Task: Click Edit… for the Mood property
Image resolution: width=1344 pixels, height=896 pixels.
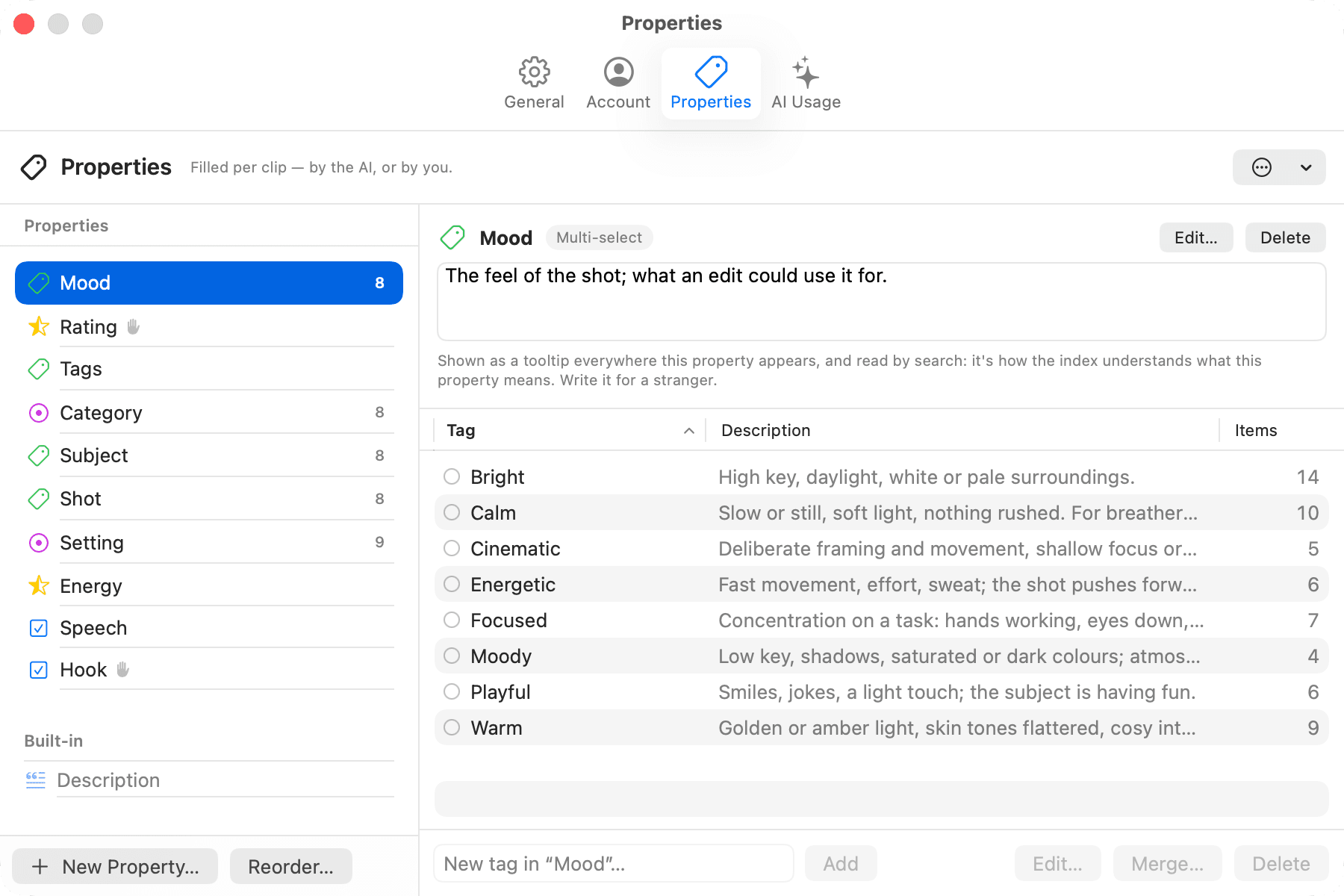Action: pyautogui.click(x=1195, y=237)
